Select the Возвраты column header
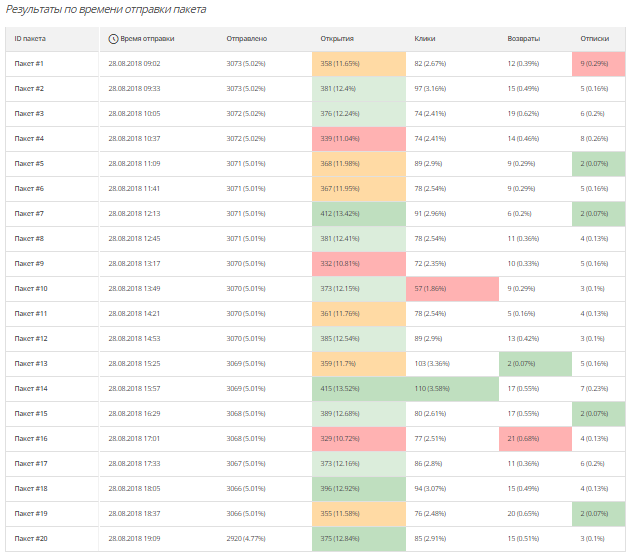630x556 pixels. pos(524,39)
